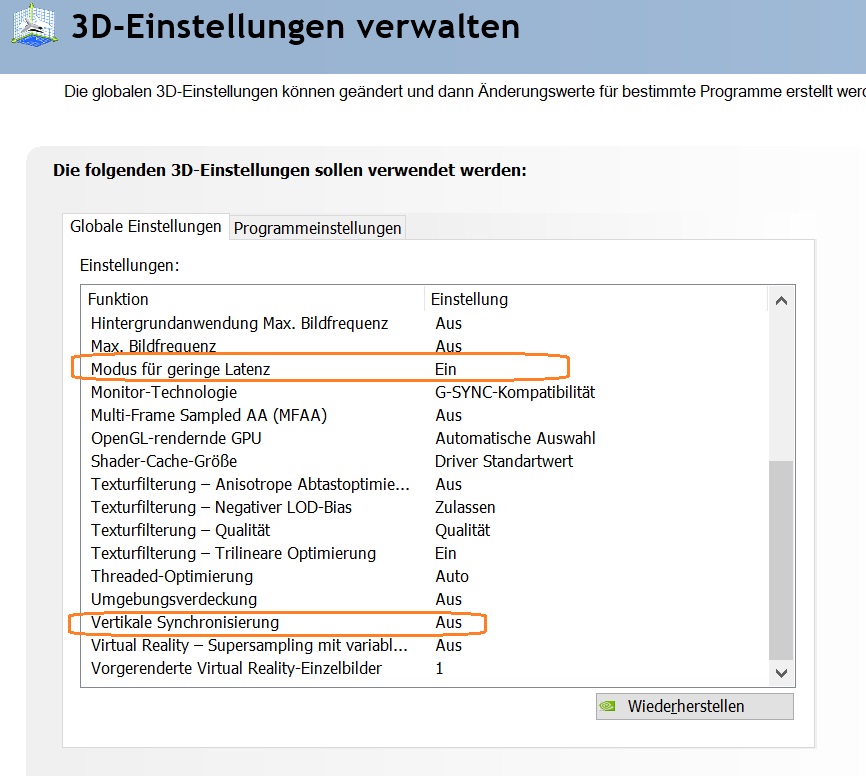Select Virtual Reality Supersampling row
Screen dimensions: 866x776
click(x=424, y=645)
